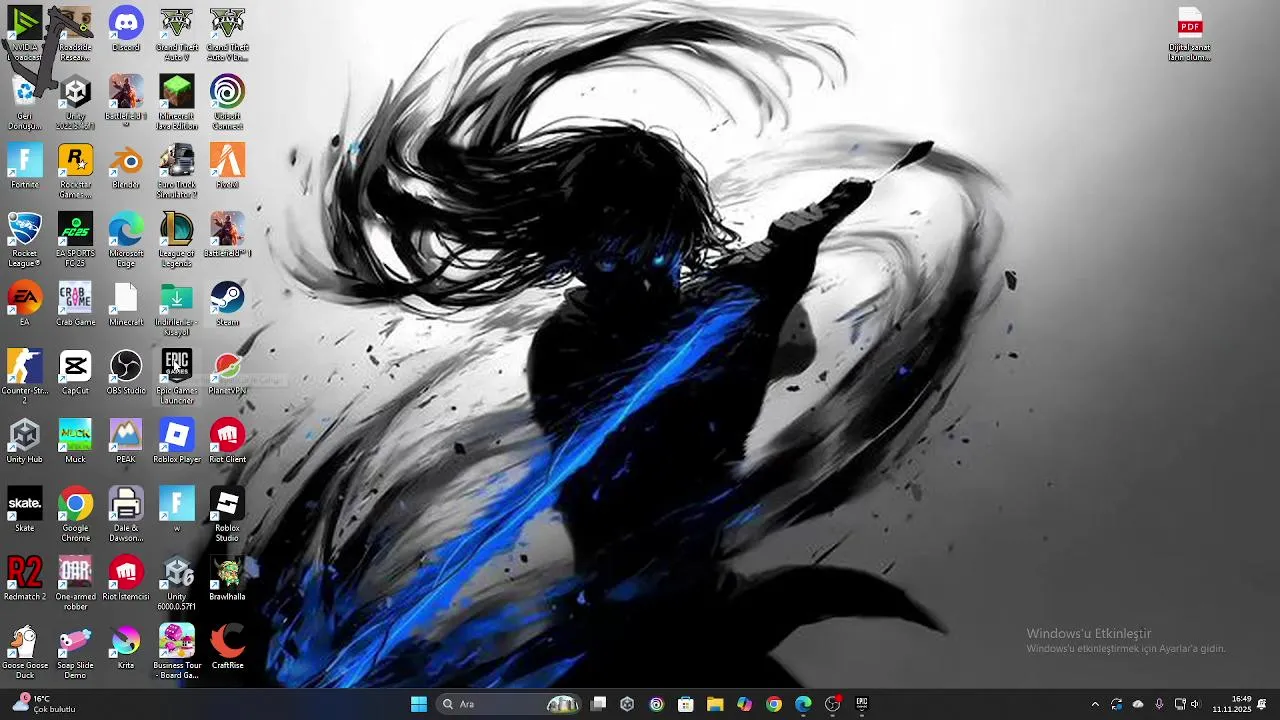Screen dimensions: 1280x720
Task: Launch the Steam desktop shortcut
Action: 228,304
